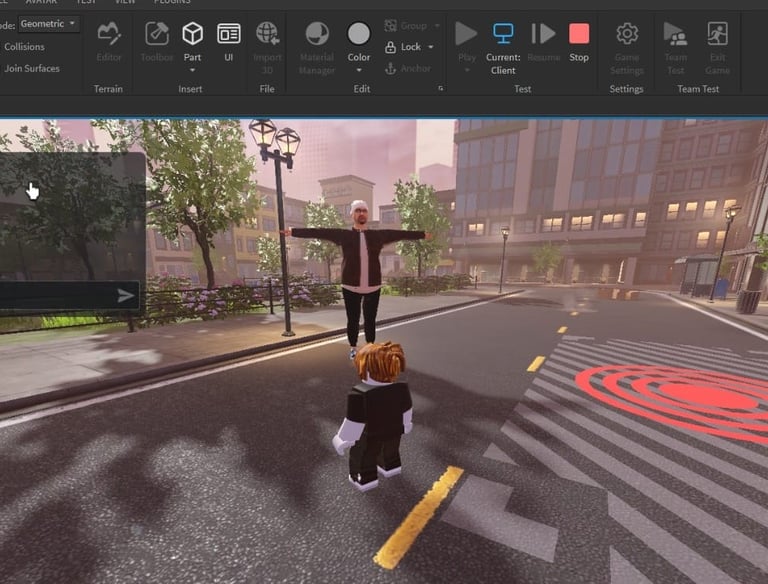Stop the running test session
768x584 pixels.
click(x=579, y=41)
